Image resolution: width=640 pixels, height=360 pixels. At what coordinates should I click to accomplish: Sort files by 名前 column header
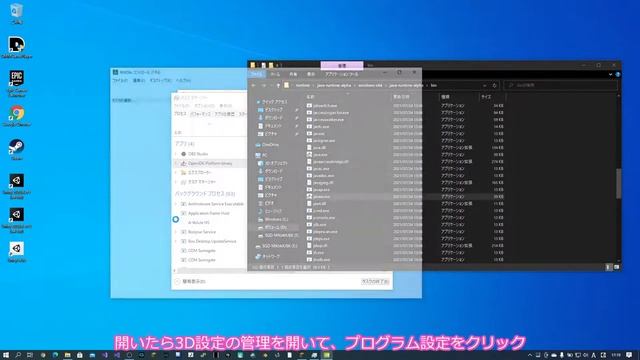click(x=311, y=97)
